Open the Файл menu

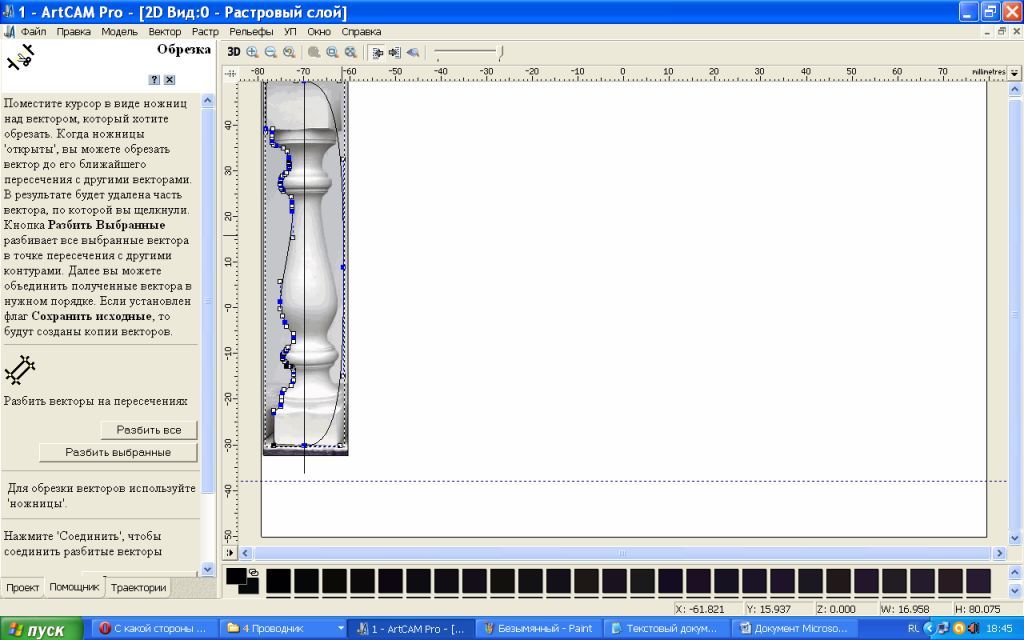tap(33, 31)
